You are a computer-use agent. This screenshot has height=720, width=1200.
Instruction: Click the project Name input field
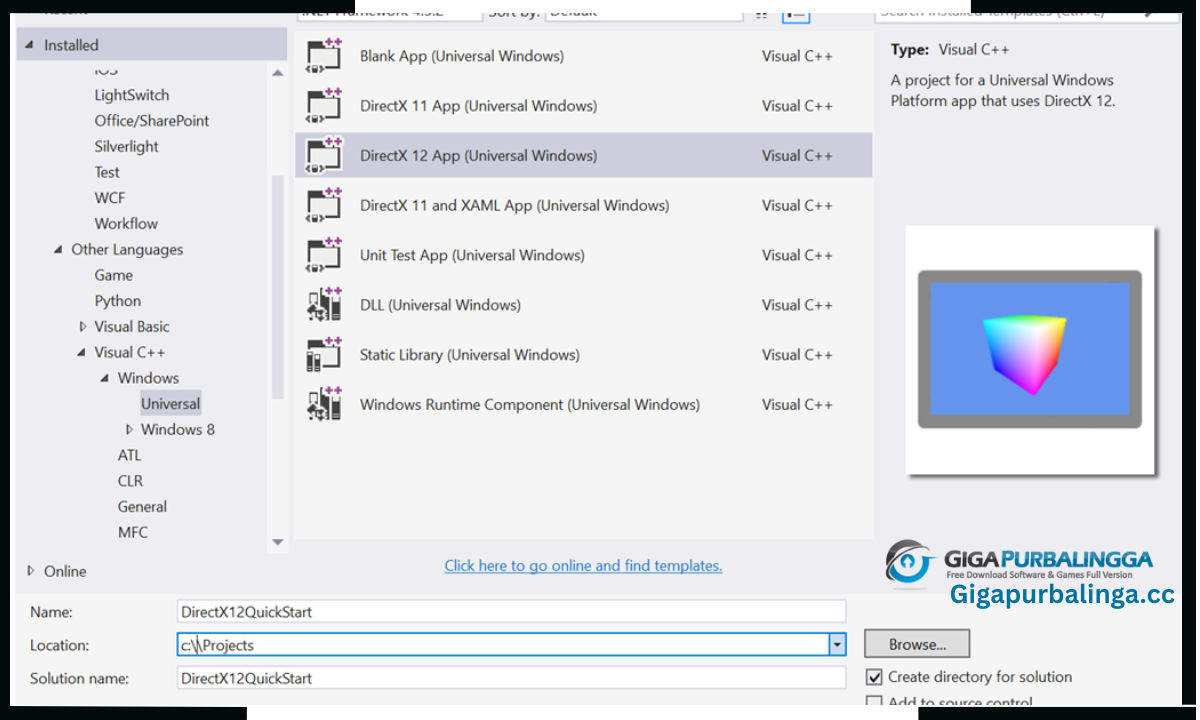tap(511, 611)
